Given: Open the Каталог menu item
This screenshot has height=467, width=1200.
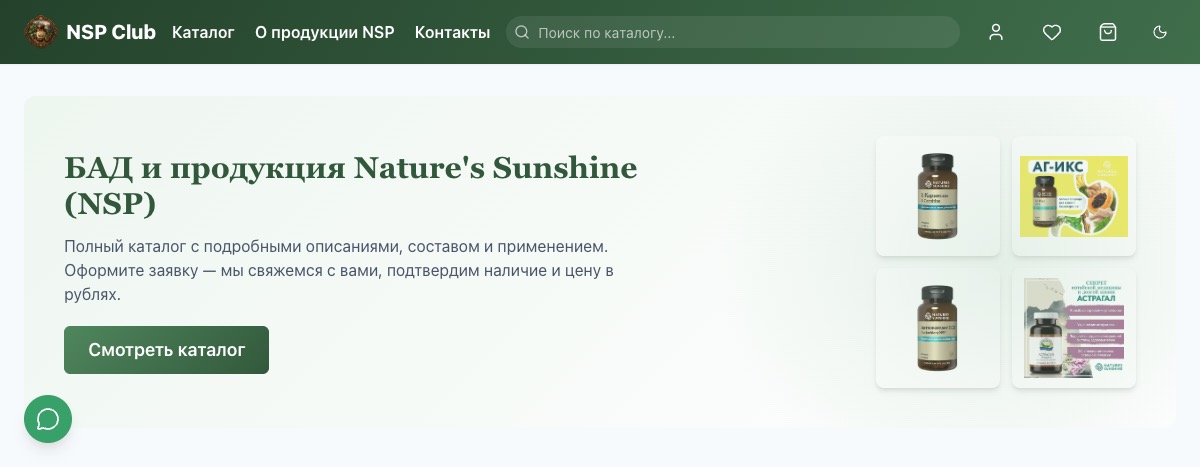Looking at the screenshot, I should click(x=203, y=32).
